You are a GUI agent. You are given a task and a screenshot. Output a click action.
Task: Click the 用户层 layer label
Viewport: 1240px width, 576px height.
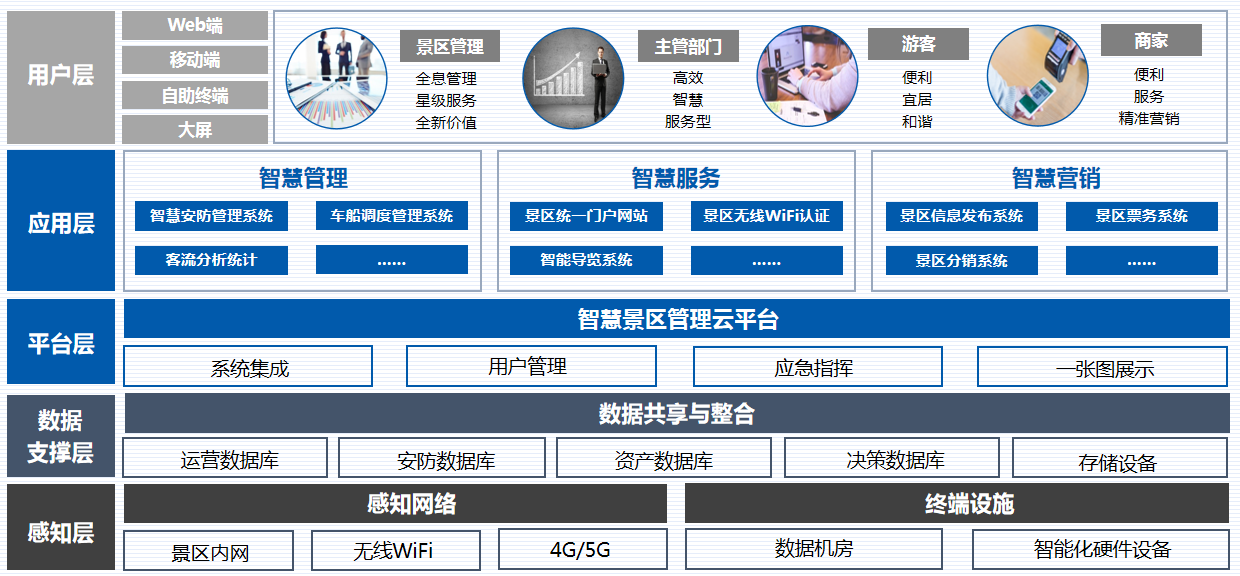coord(61,77)
